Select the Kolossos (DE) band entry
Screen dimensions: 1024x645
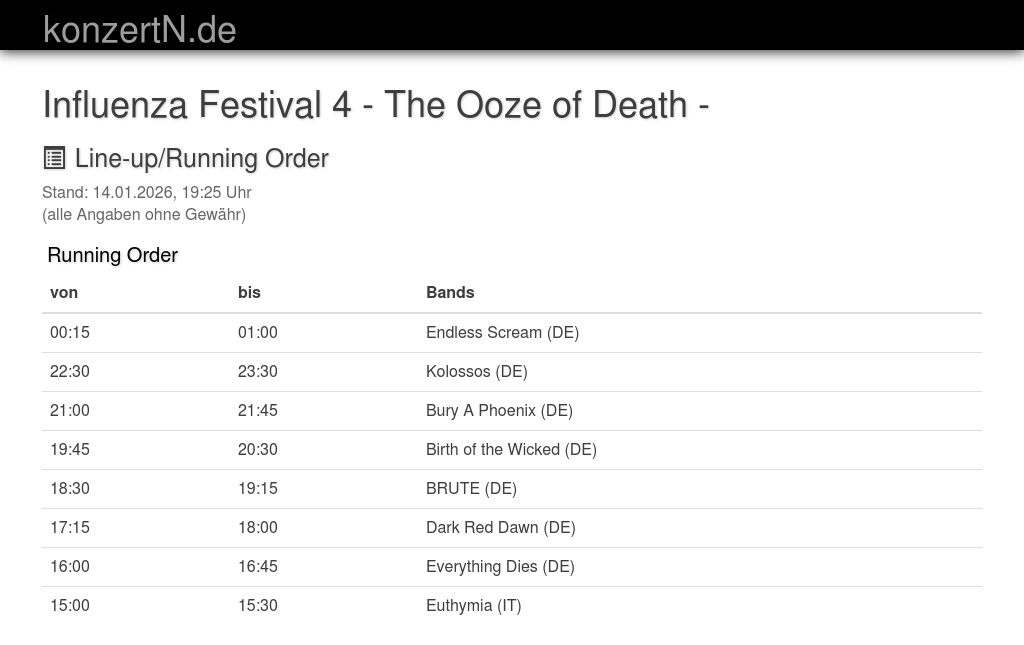tap(476, 371)
